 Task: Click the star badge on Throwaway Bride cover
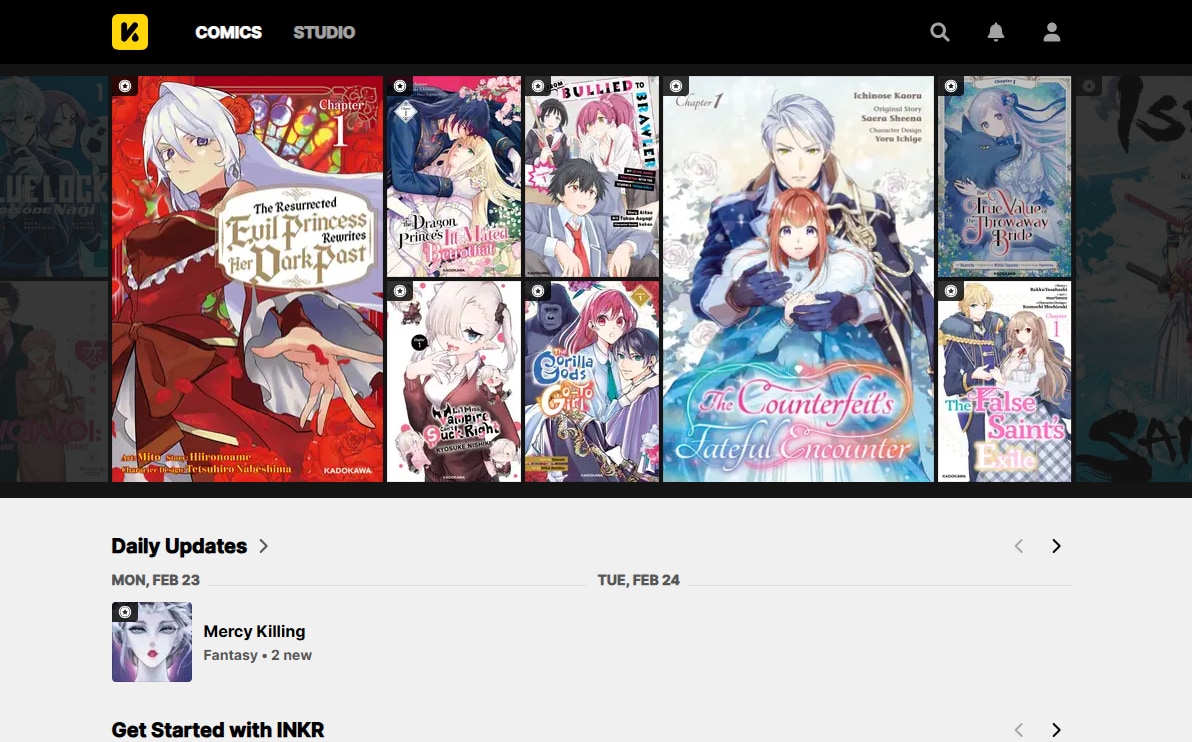point(950,86)
